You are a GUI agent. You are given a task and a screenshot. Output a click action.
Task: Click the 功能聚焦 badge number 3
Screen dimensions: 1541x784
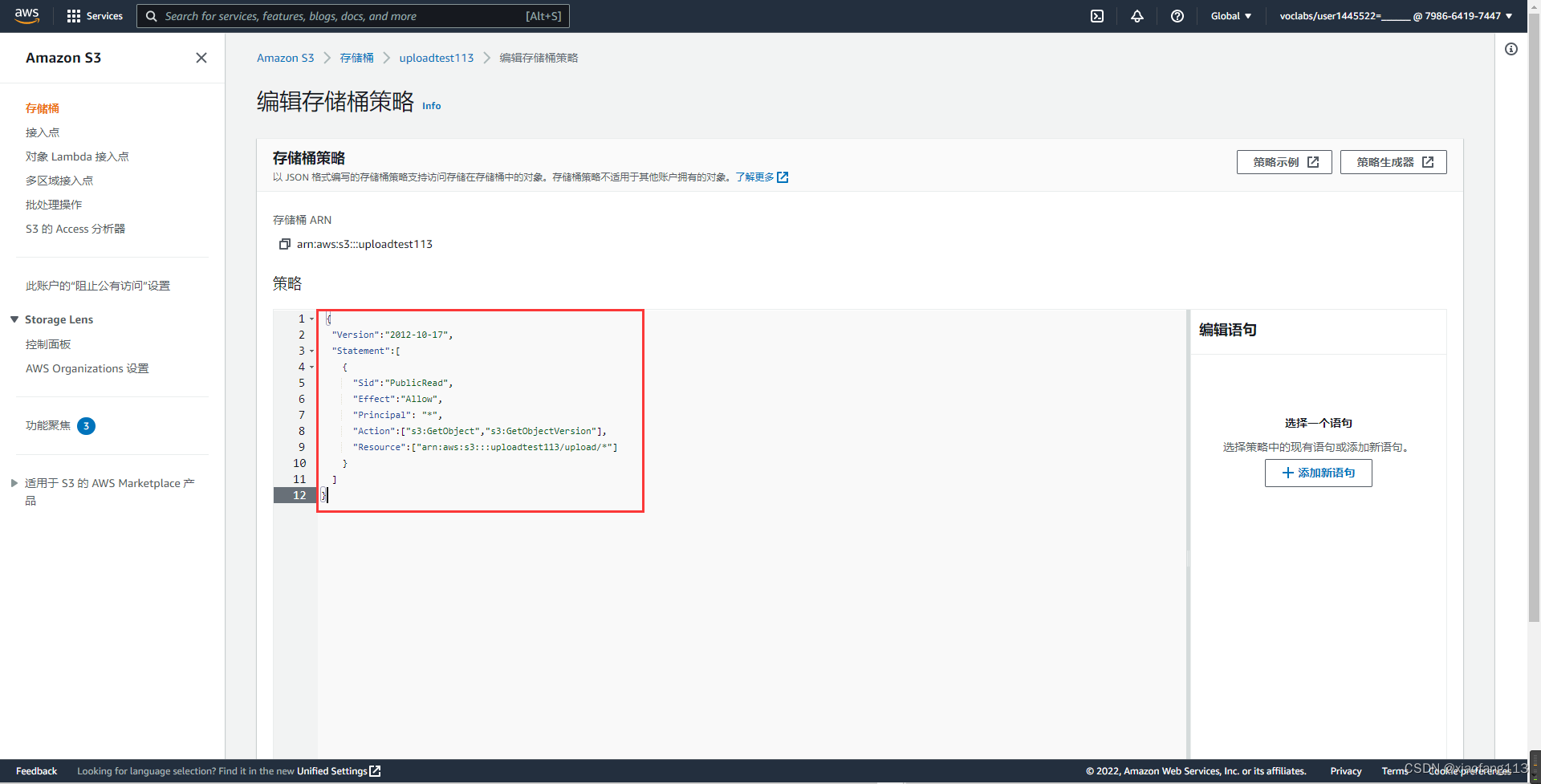pos(86,426)
